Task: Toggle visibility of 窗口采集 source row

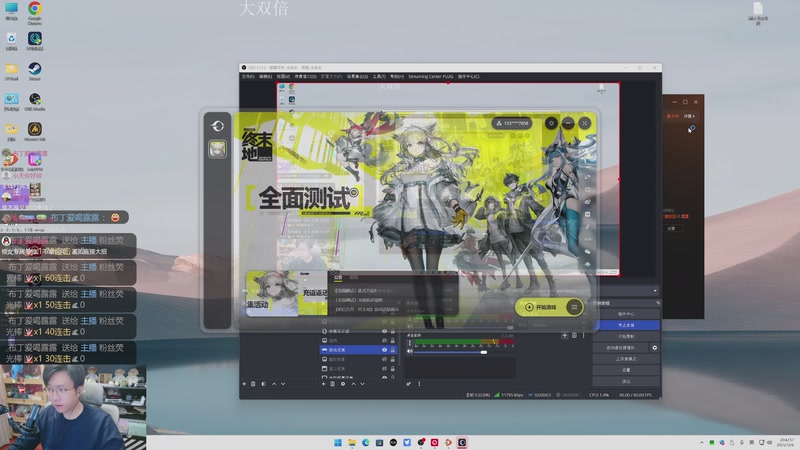Action: [x=384, y=368]
